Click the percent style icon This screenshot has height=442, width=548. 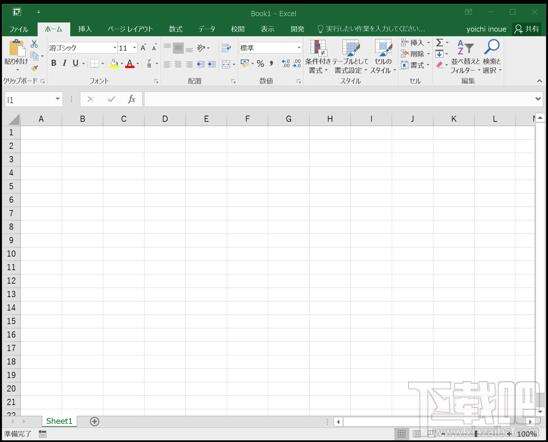tap(260, 64)
